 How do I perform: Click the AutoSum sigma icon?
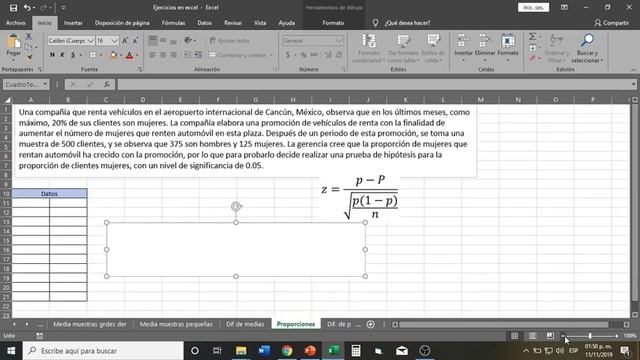(532, 37)
